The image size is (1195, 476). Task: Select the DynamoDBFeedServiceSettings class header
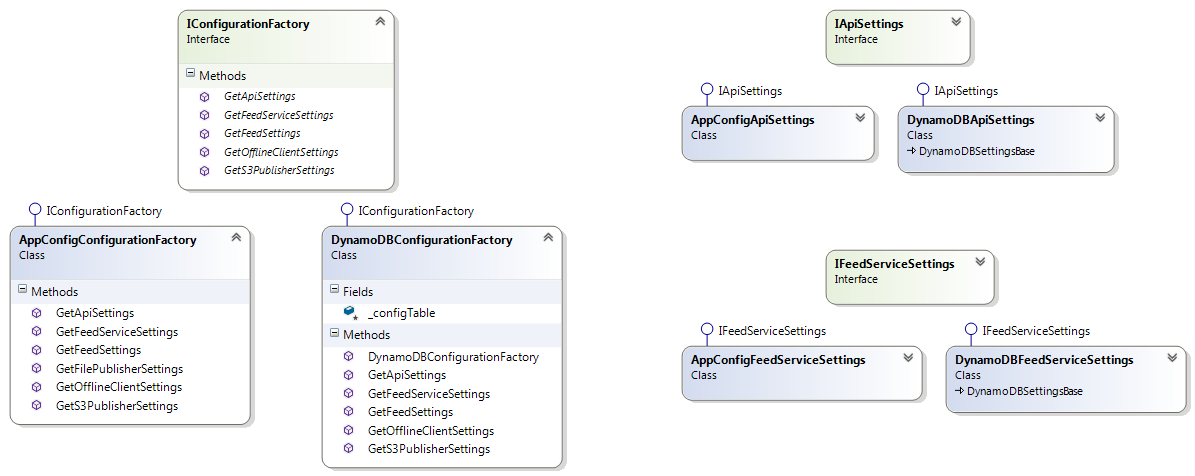pos(1044,360)
